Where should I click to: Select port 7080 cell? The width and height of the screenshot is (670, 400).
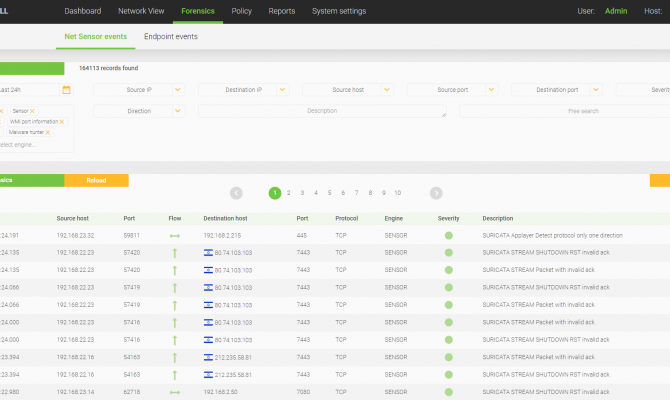[303, 392]
